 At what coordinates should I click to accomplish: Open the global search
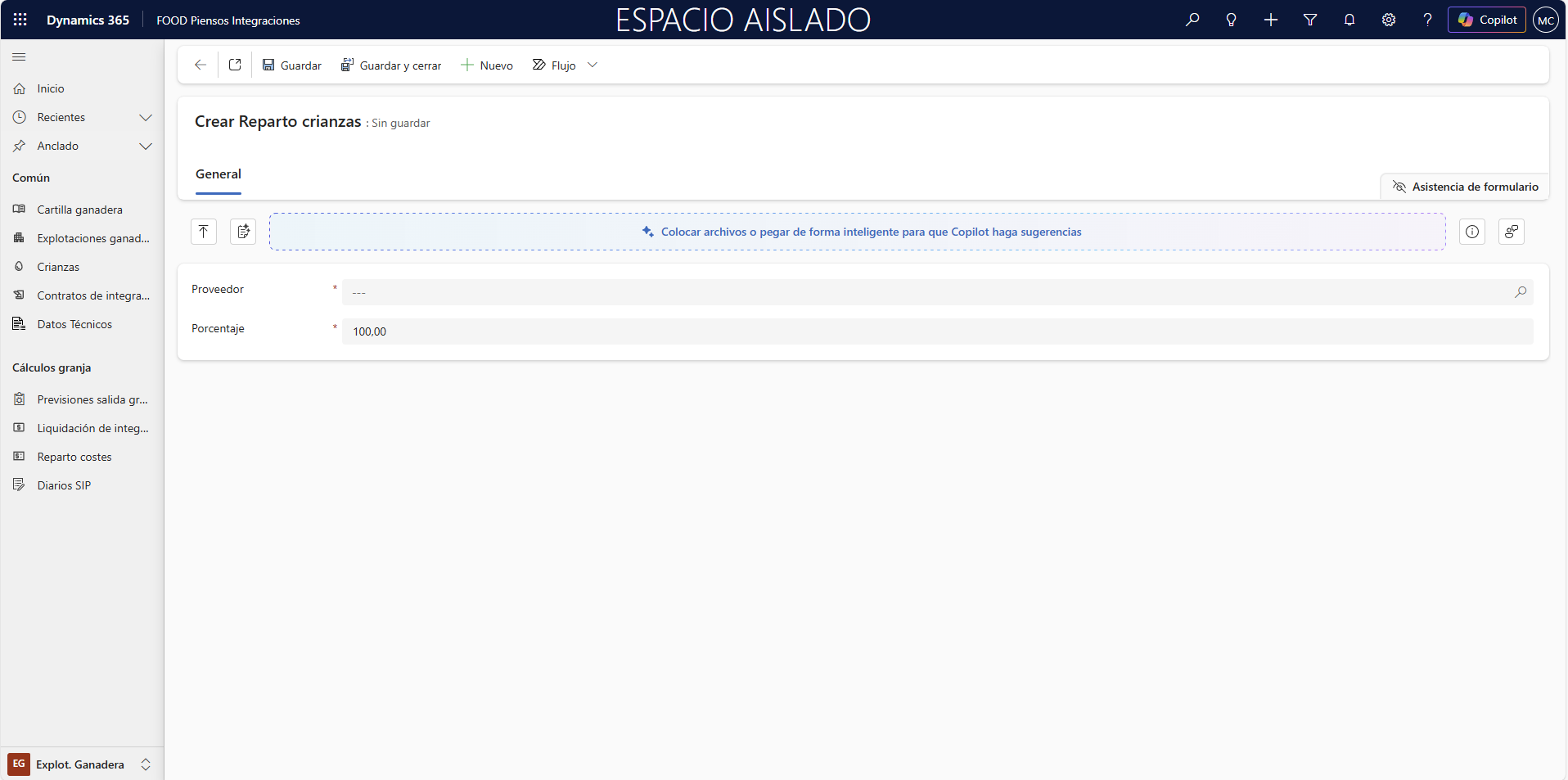pos(1192,20)
